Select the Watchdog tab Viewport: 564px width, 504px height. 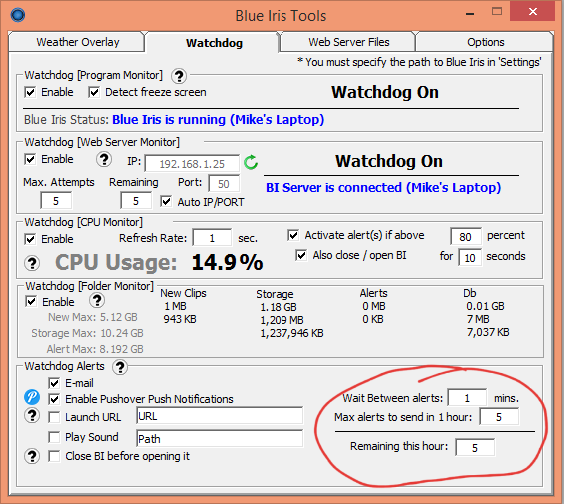point(214,43)
